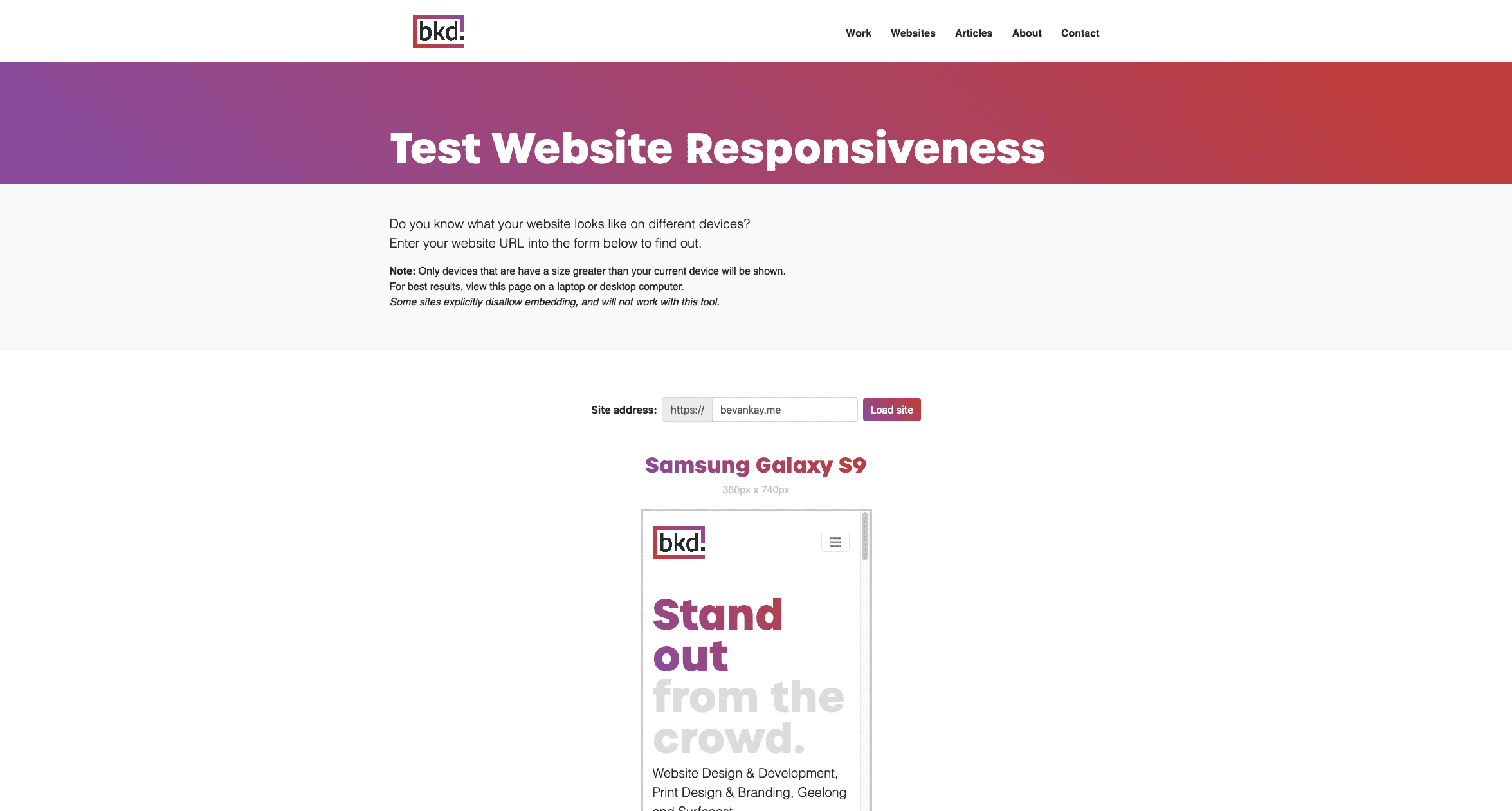Click the Load site button
The height and width of the screenshot is (811, 1512).
[x=891, y=409]
